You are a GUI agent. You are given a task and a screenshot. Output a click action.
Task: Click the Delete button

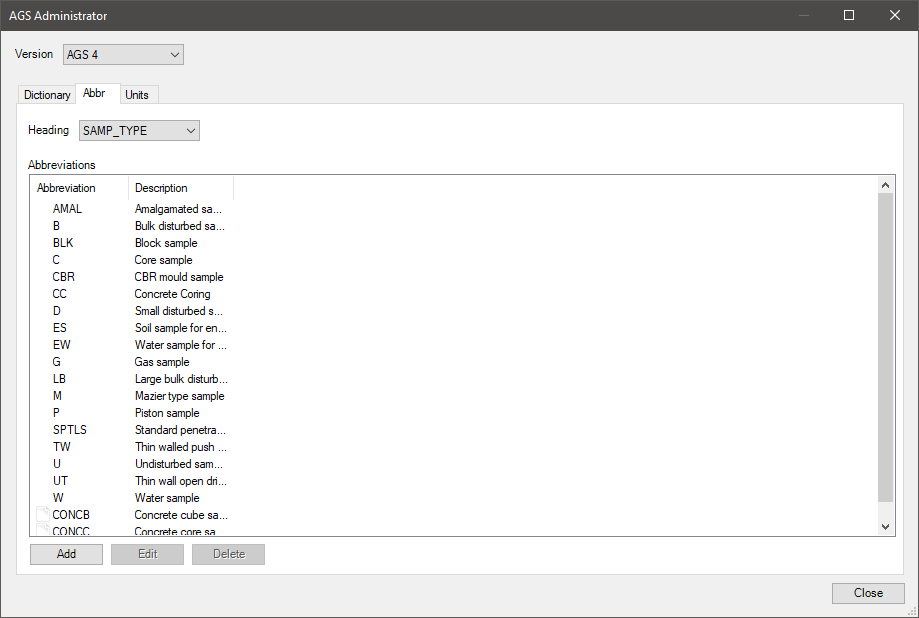228,553
